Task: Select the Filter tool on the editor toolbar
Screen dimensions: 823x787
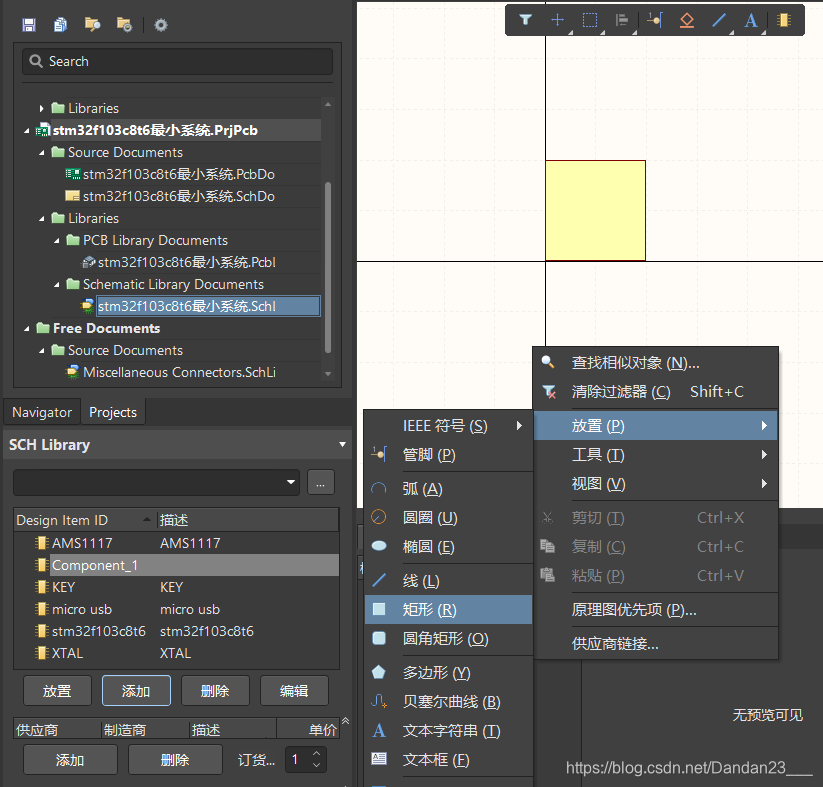Action: 526,20
